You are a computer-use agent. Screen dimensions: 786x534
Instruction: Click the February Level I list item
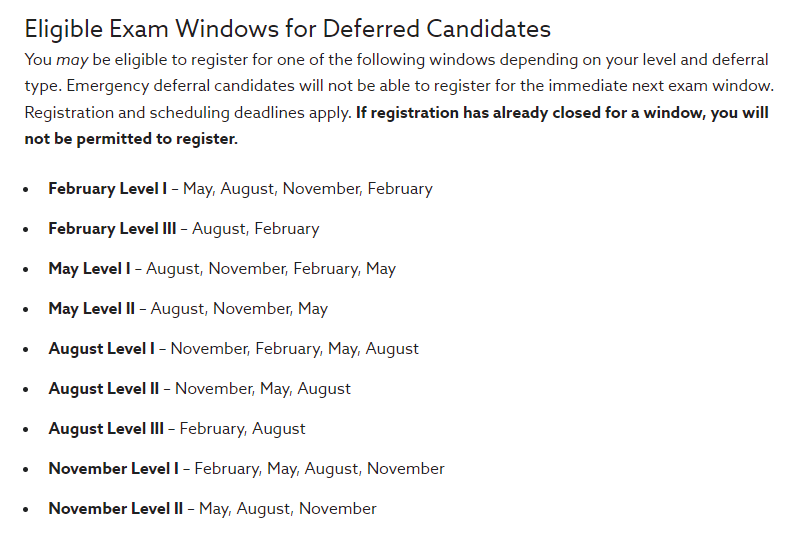tap(241, 189)
